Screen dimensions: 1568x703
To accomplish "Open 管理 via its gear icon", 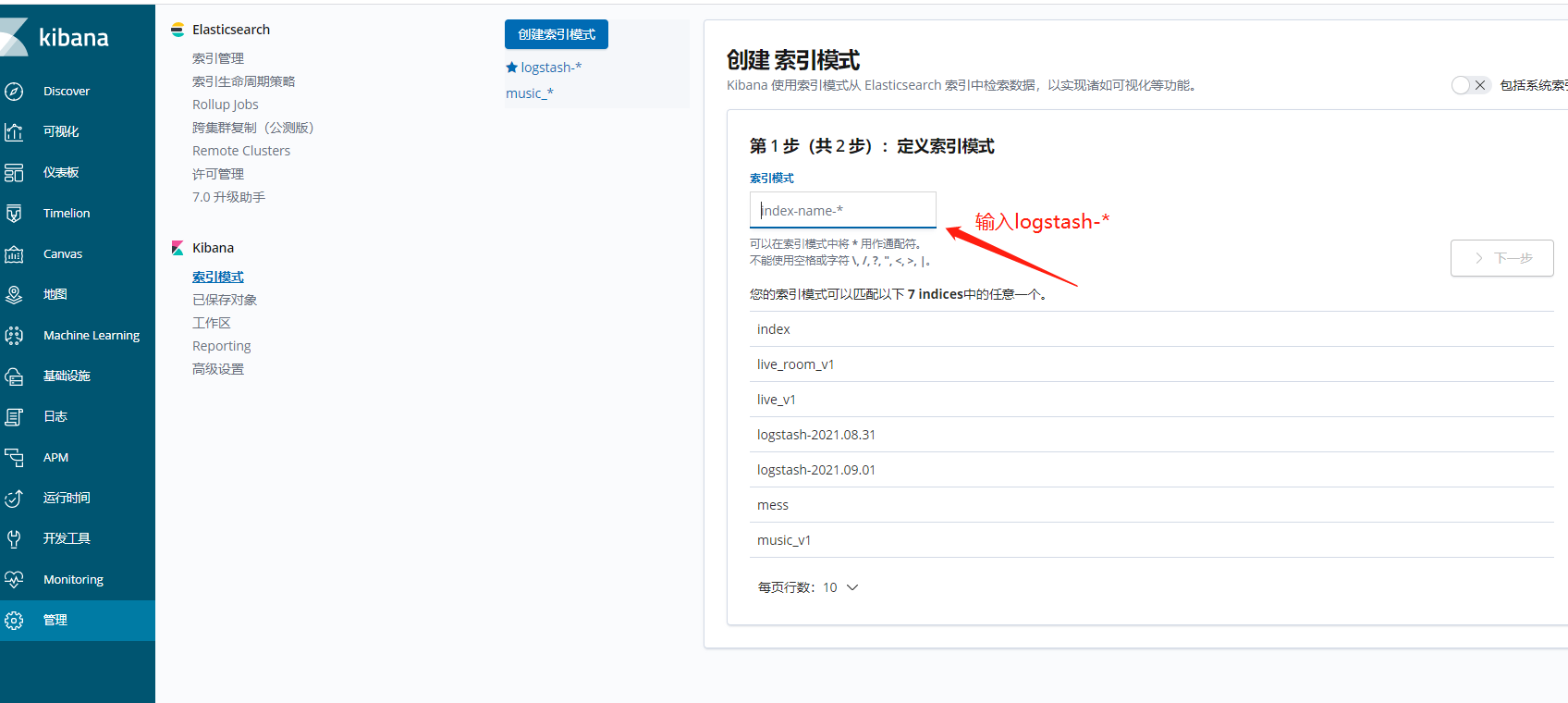I will (14, 620).
